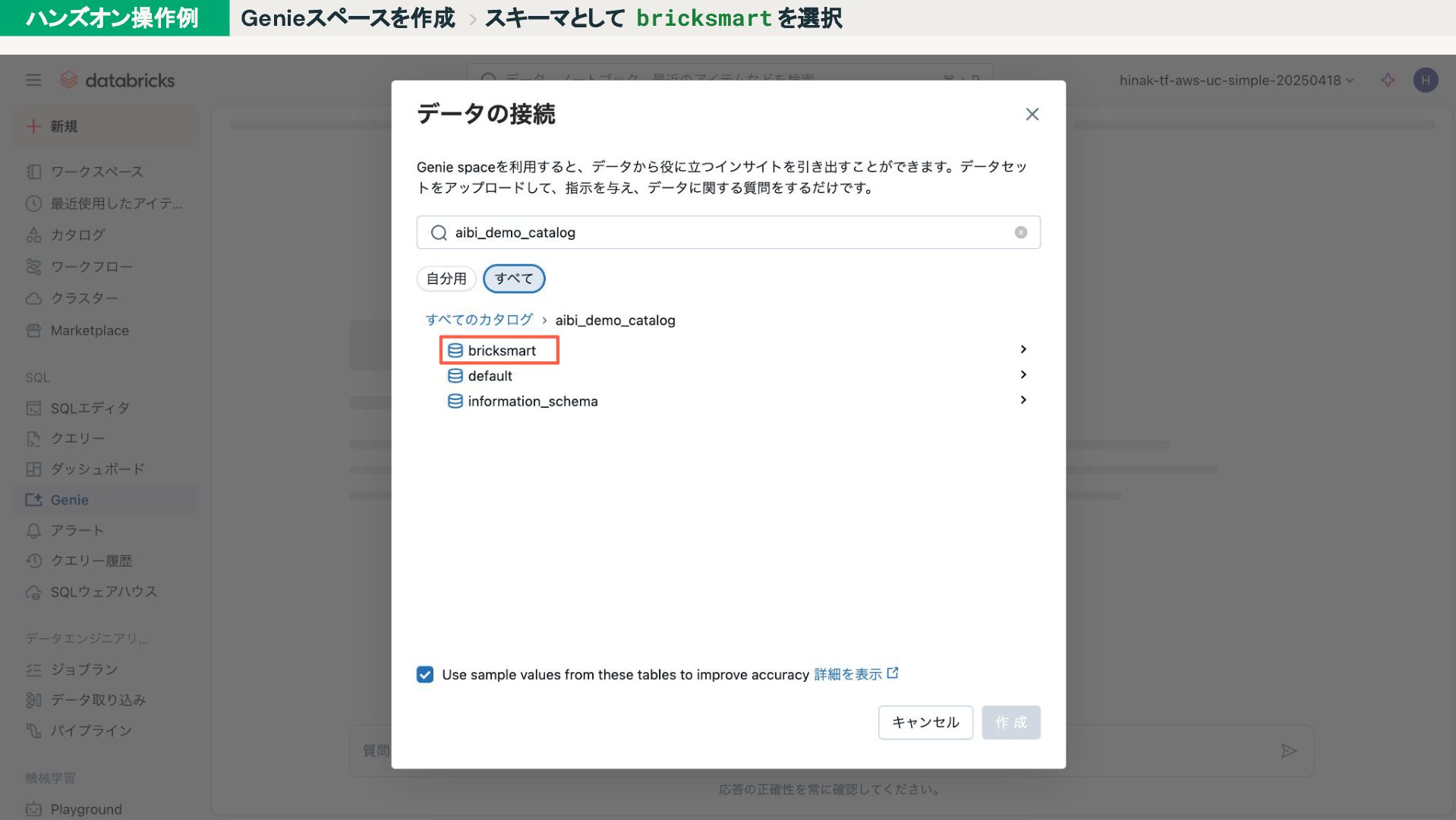Viewport: 1456px width, 820px height.
Task: Click the default schema database icon
Action: coord(455,376)
